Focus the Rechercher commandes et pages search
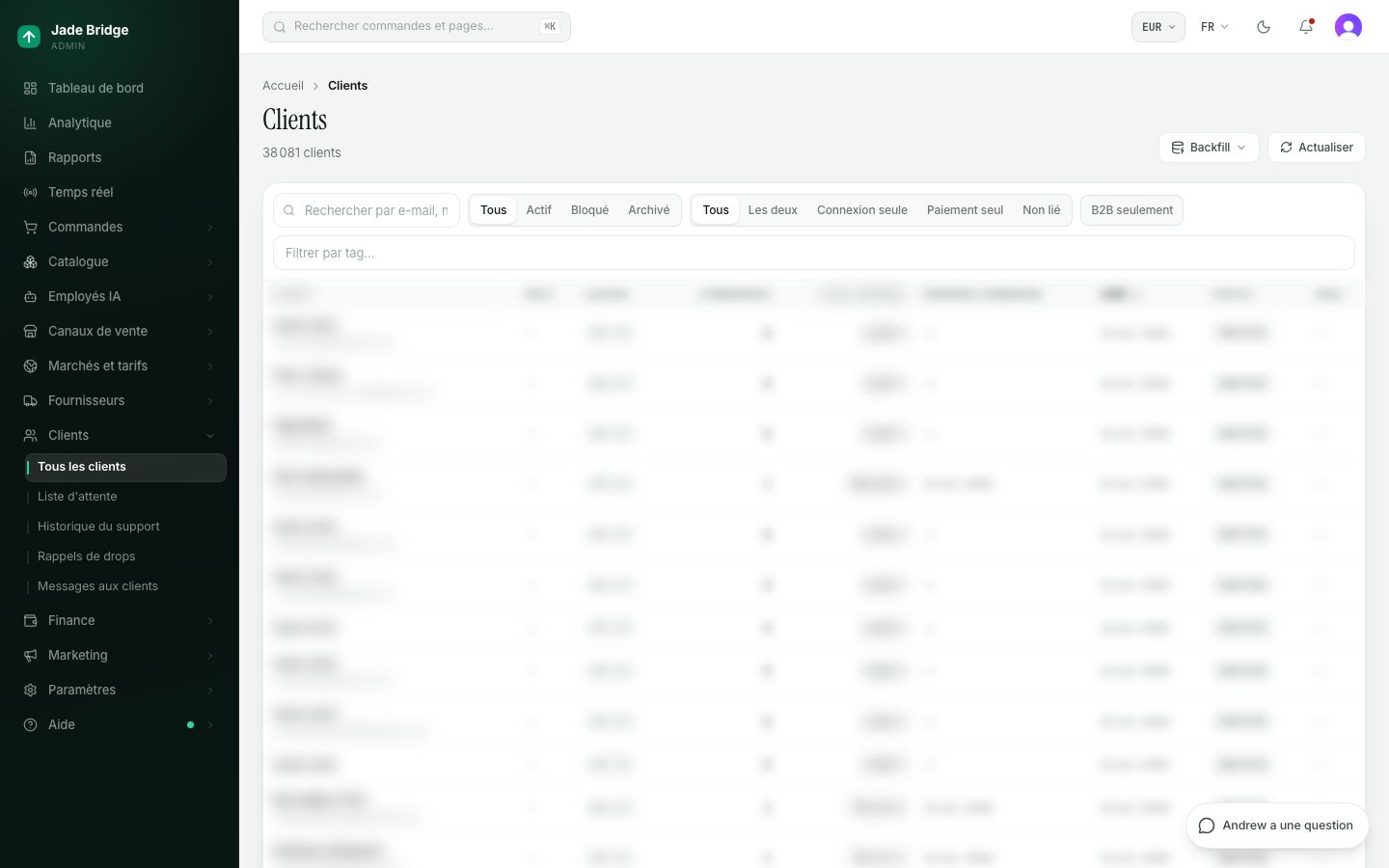 pos(417,27)
